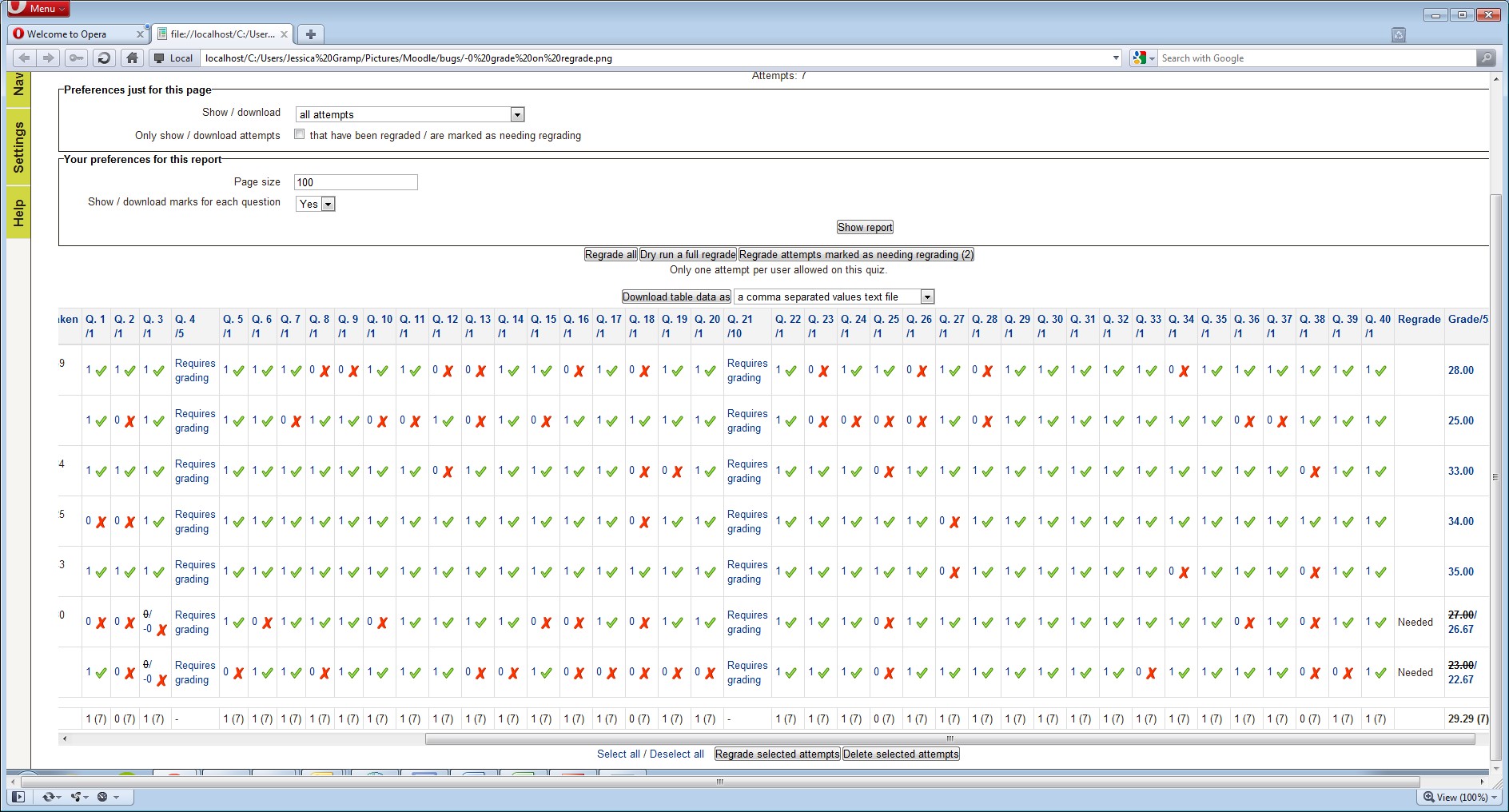Sort by the Q. 21 column header

tap(740, 319)
